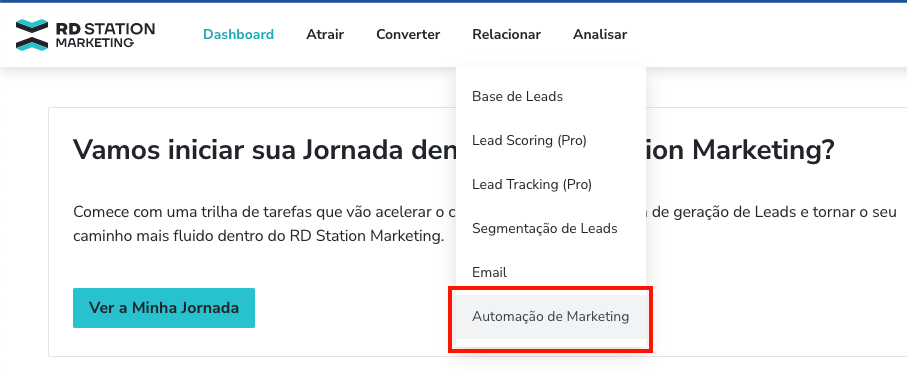Open the Atrair navigation menu
The width and height of the screenshot is (907, 371).
coord(325,34)
